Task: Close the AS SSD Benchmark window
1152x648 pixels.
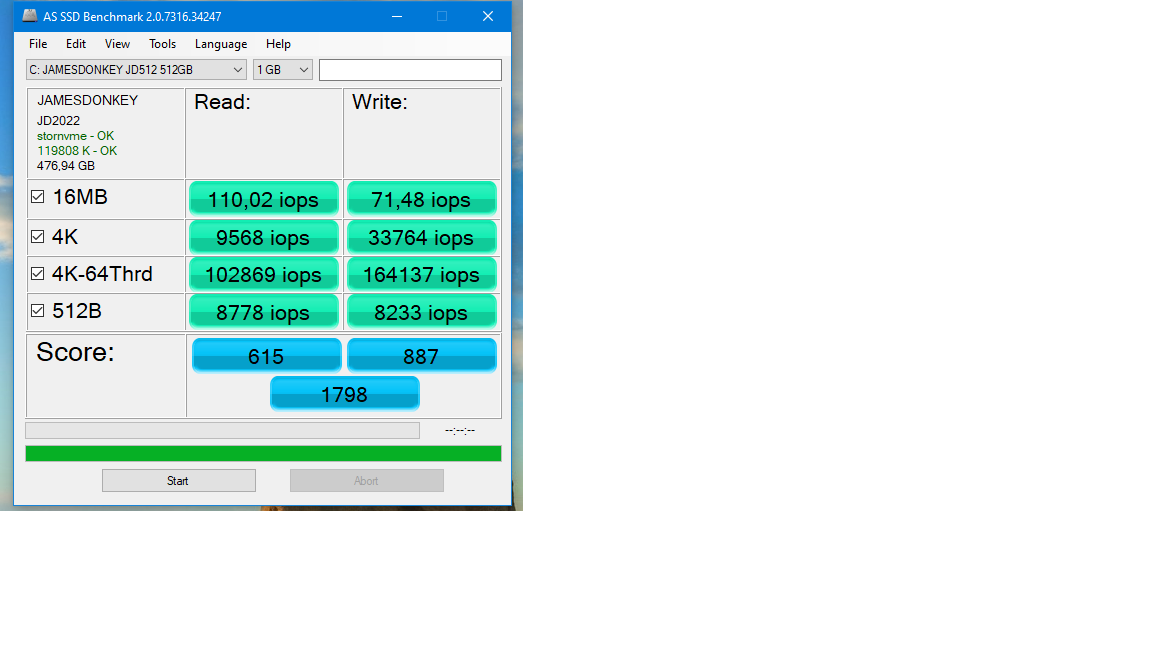Action: (x=488, y=16)
